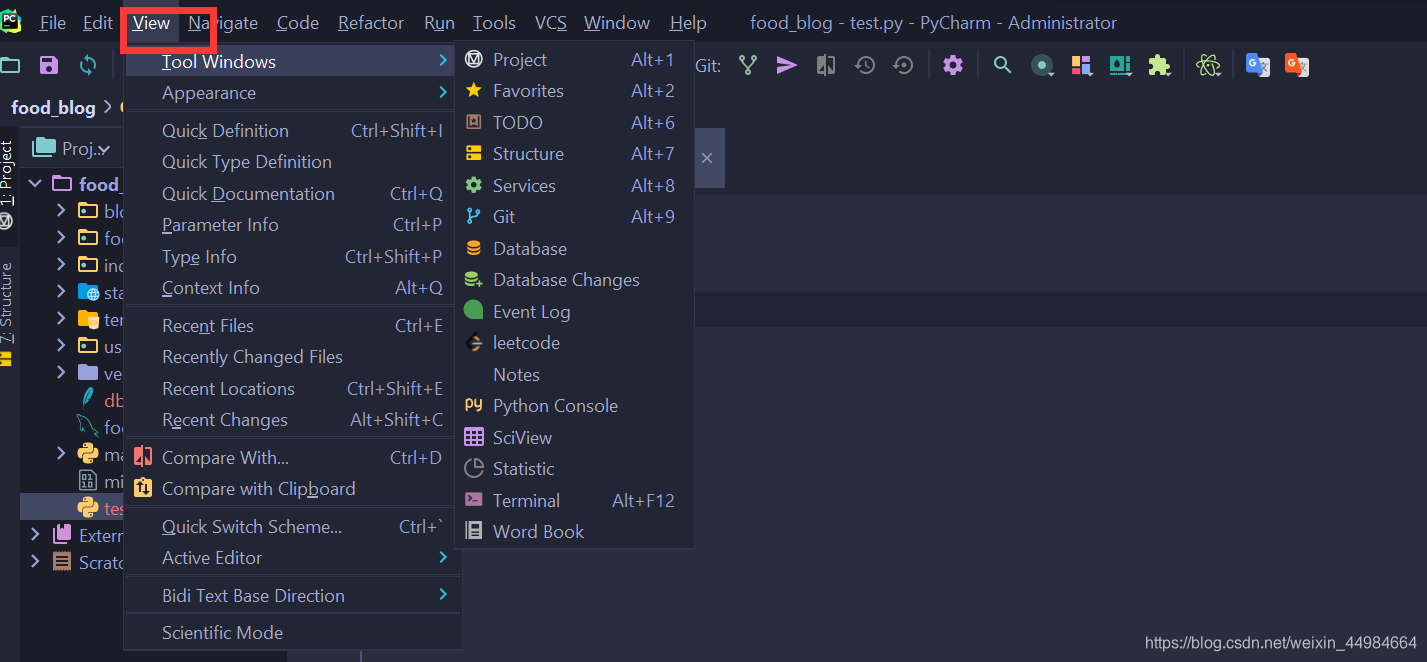Open the Refactor menu

(x=371, y=22)
